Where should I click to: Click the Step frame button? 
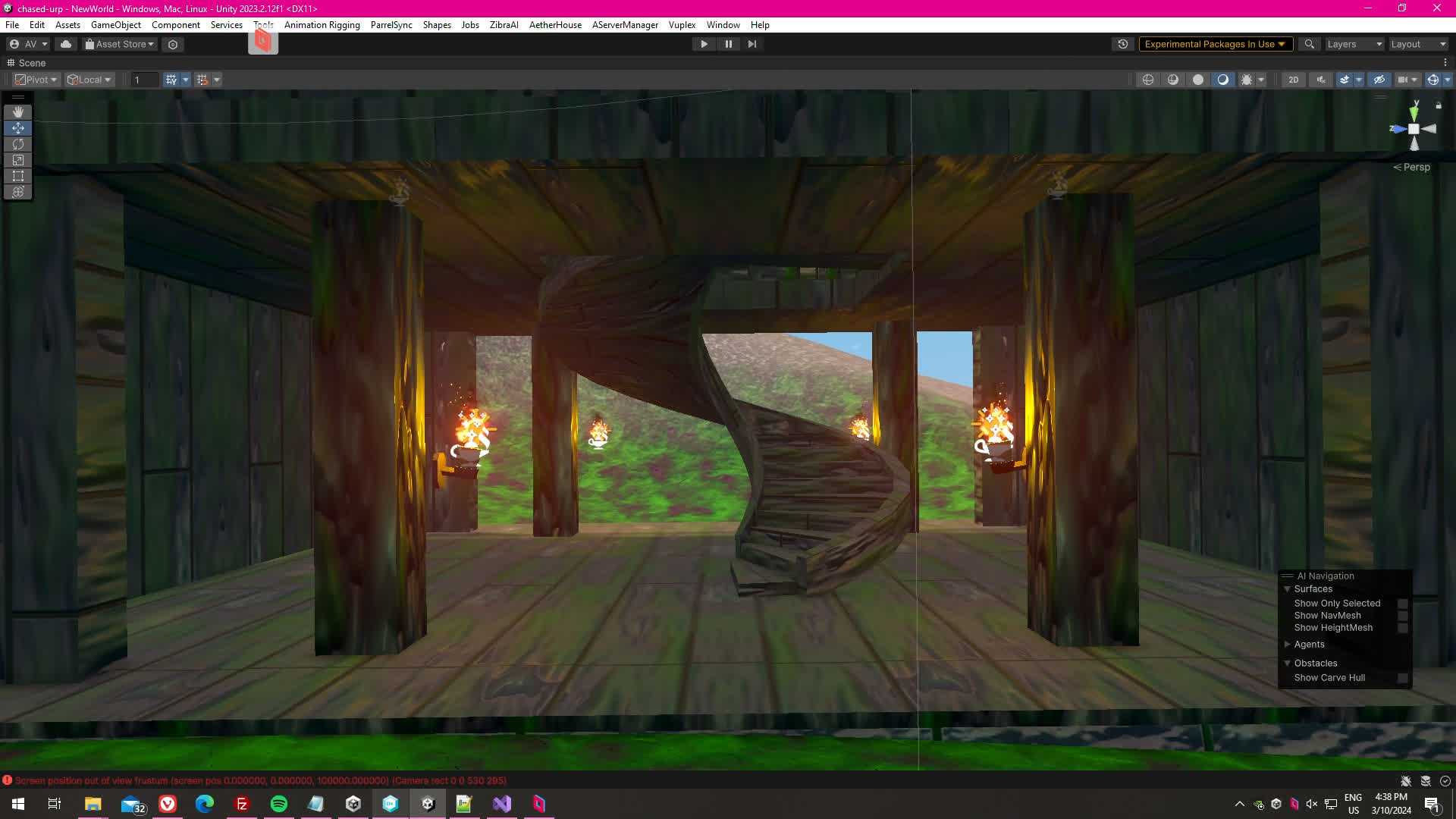[752, 44]
